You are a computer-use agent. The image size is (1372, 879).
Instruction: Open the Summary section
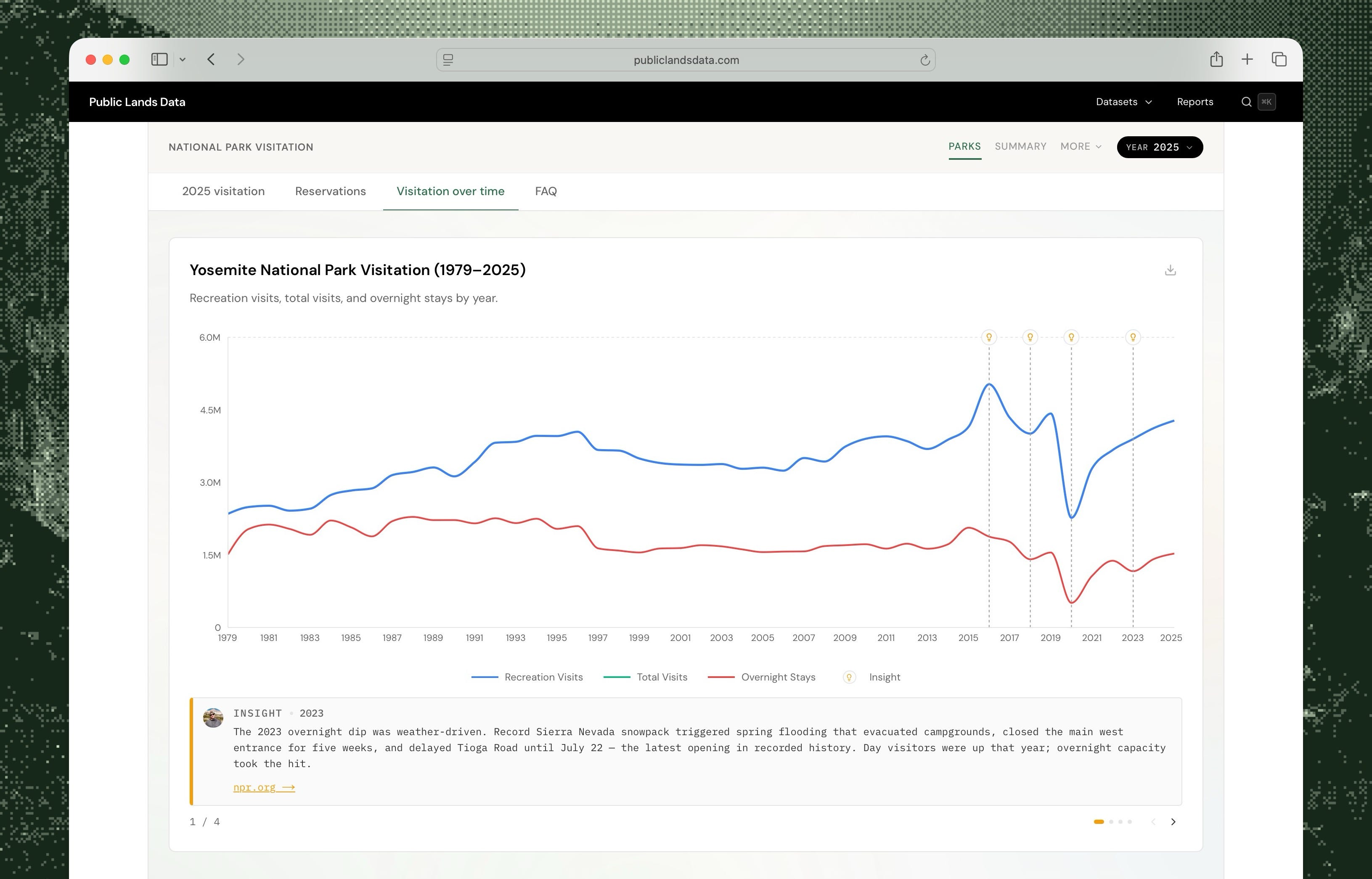(x=1020, y=147)
